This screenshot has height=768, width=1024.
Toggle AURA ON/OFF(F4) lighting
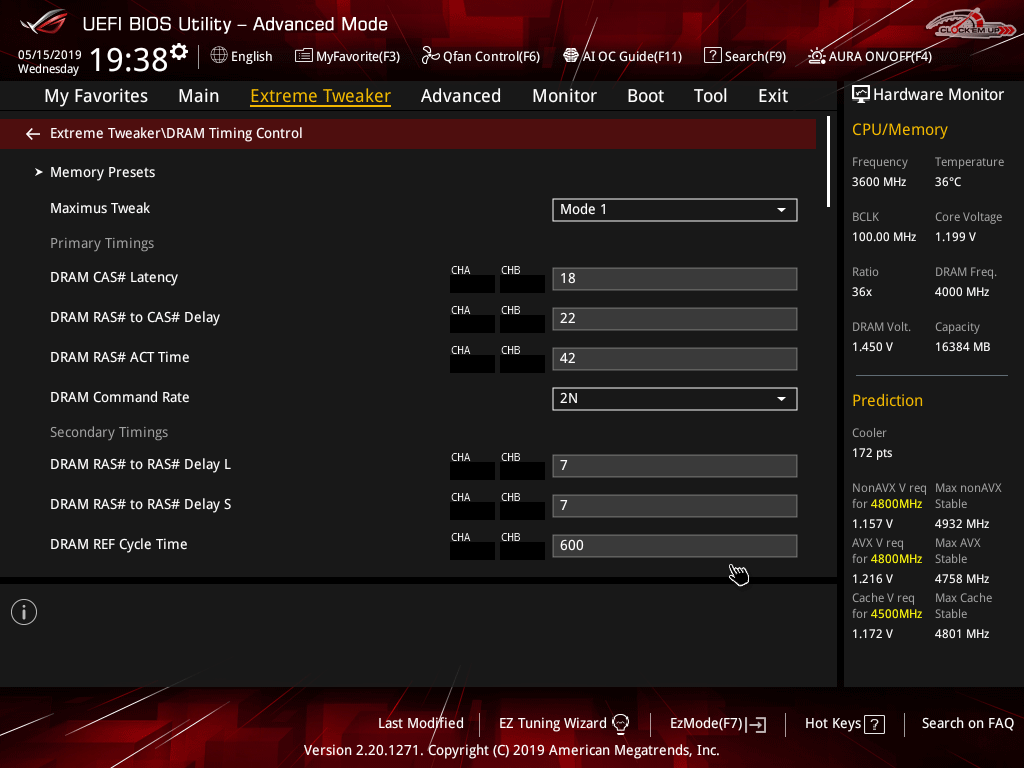pyautogui.click(x=817, y=56)
